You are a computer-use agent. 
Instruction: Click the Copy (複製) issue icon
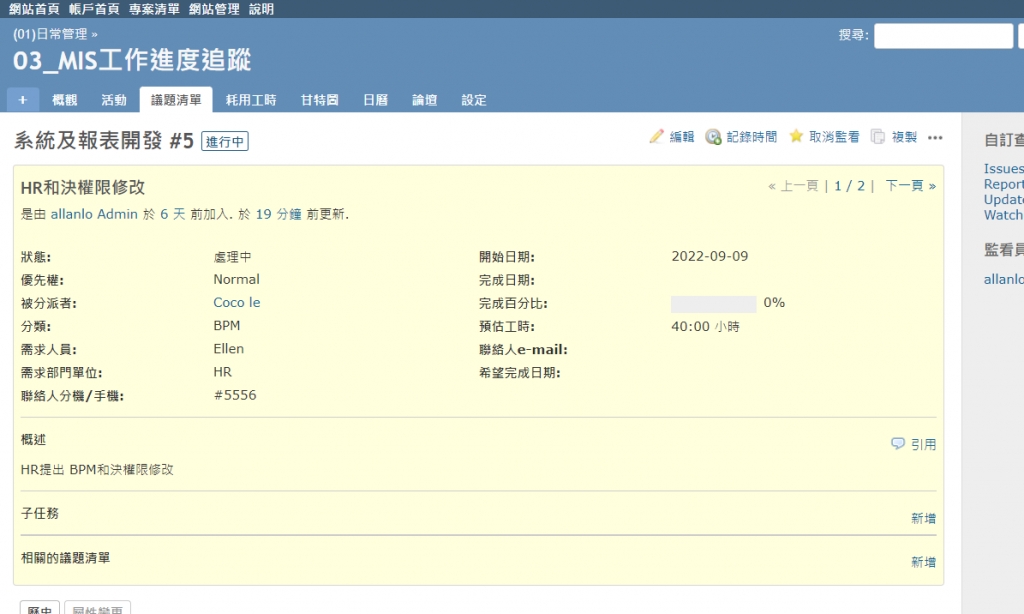tap(878, 137)
